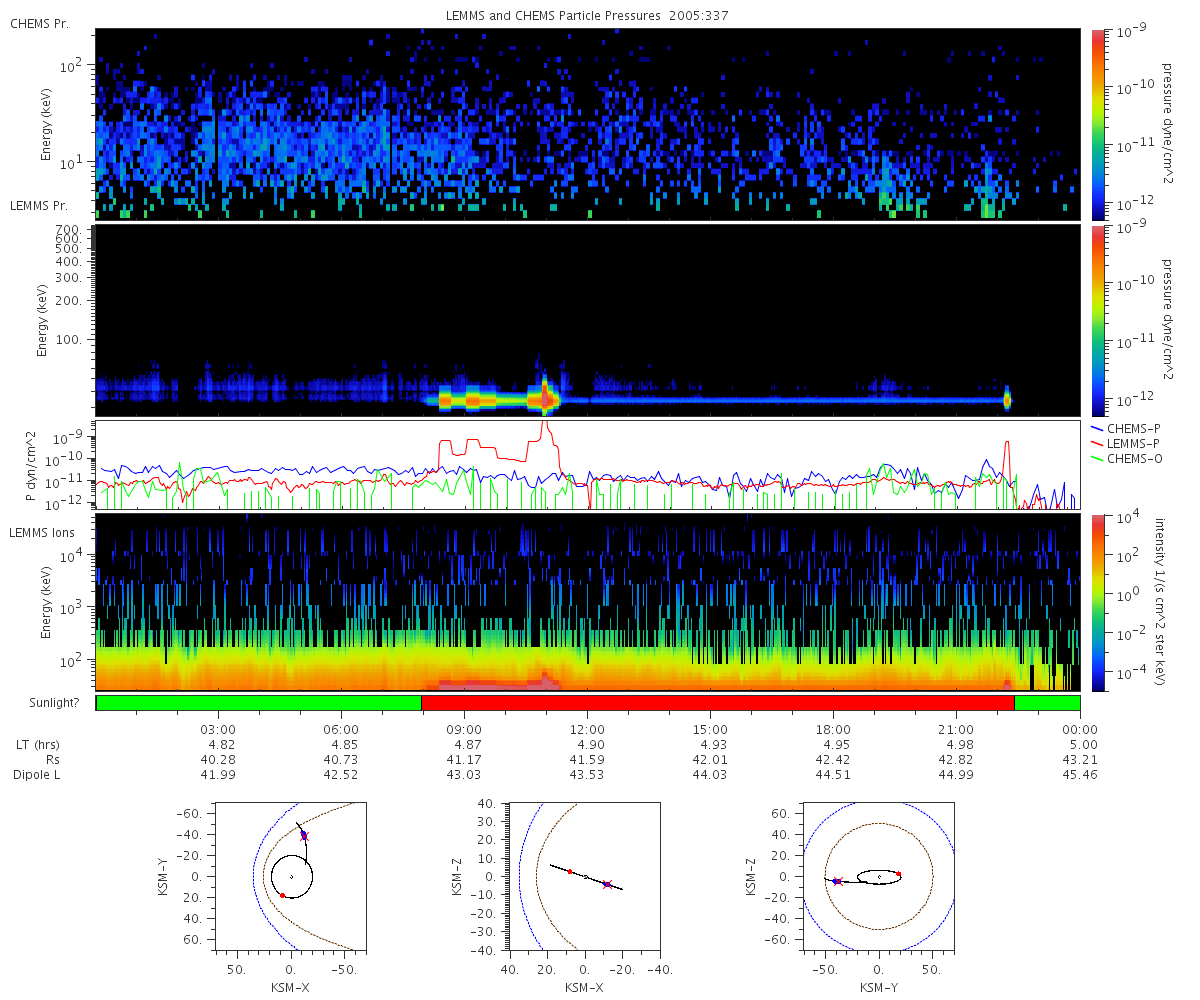Viewport: 1200px width, 1000px height.
Task: Click the CHEMS pressure color bar
Action: coord(1098,124)
